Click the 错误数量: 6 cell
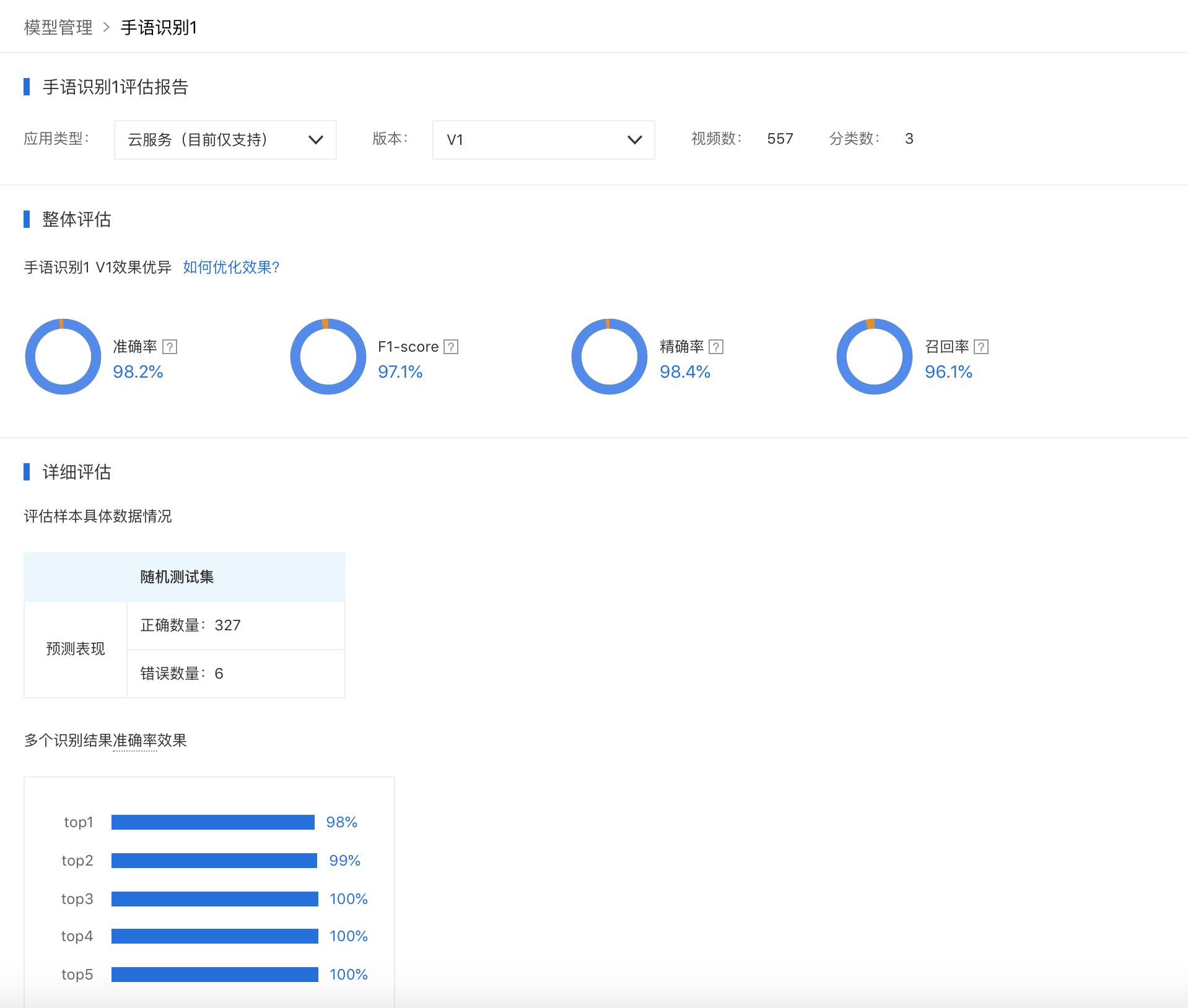This screenshot has height=1008, width=1188. 236,674
